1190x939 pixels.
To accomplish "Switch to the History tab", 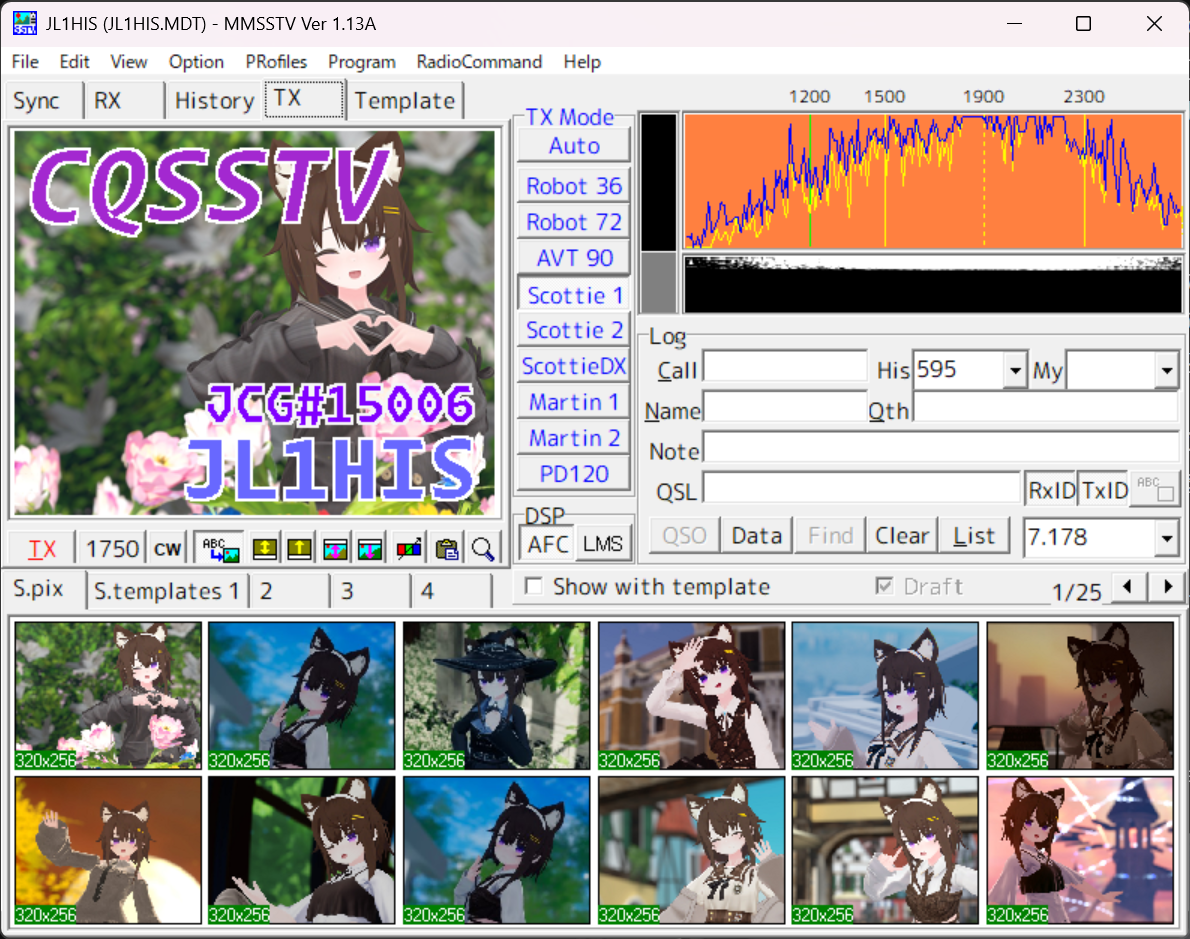I will point(214,101).
